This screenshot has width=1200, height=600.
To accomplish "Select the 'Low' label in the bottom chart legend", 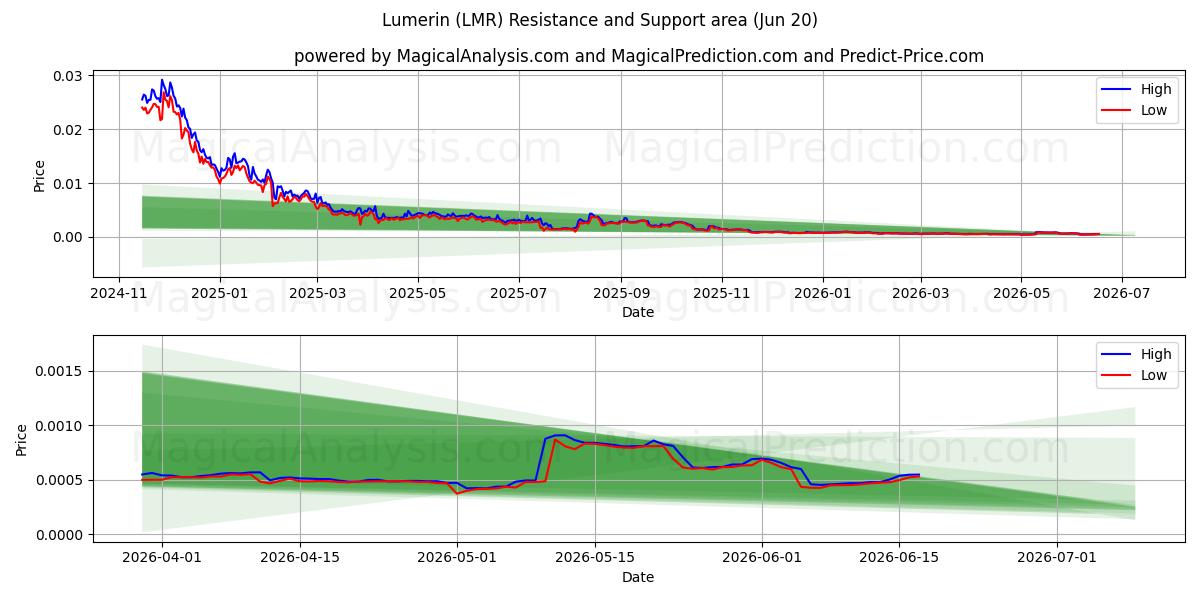I will [x=1154, y=375].
